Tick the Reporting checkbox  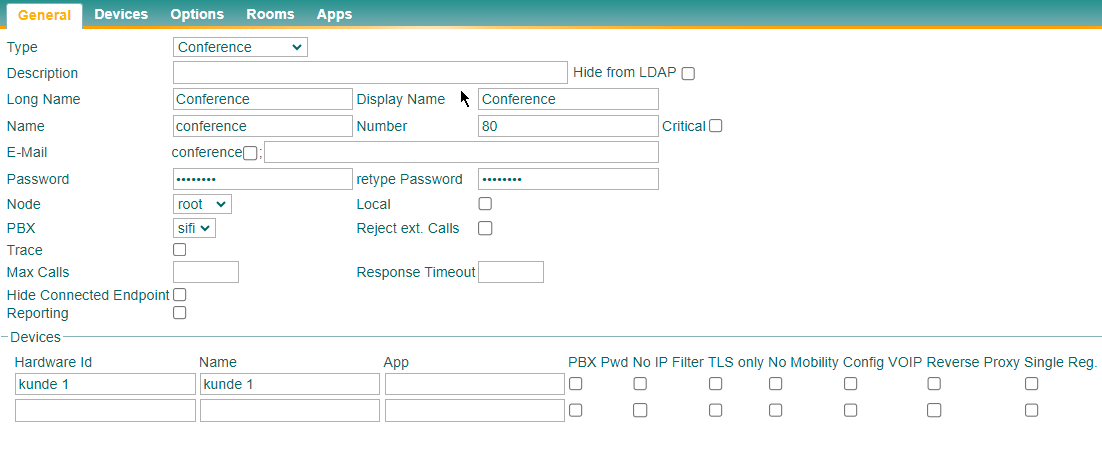pyautogui.click(x=180, y=313)
